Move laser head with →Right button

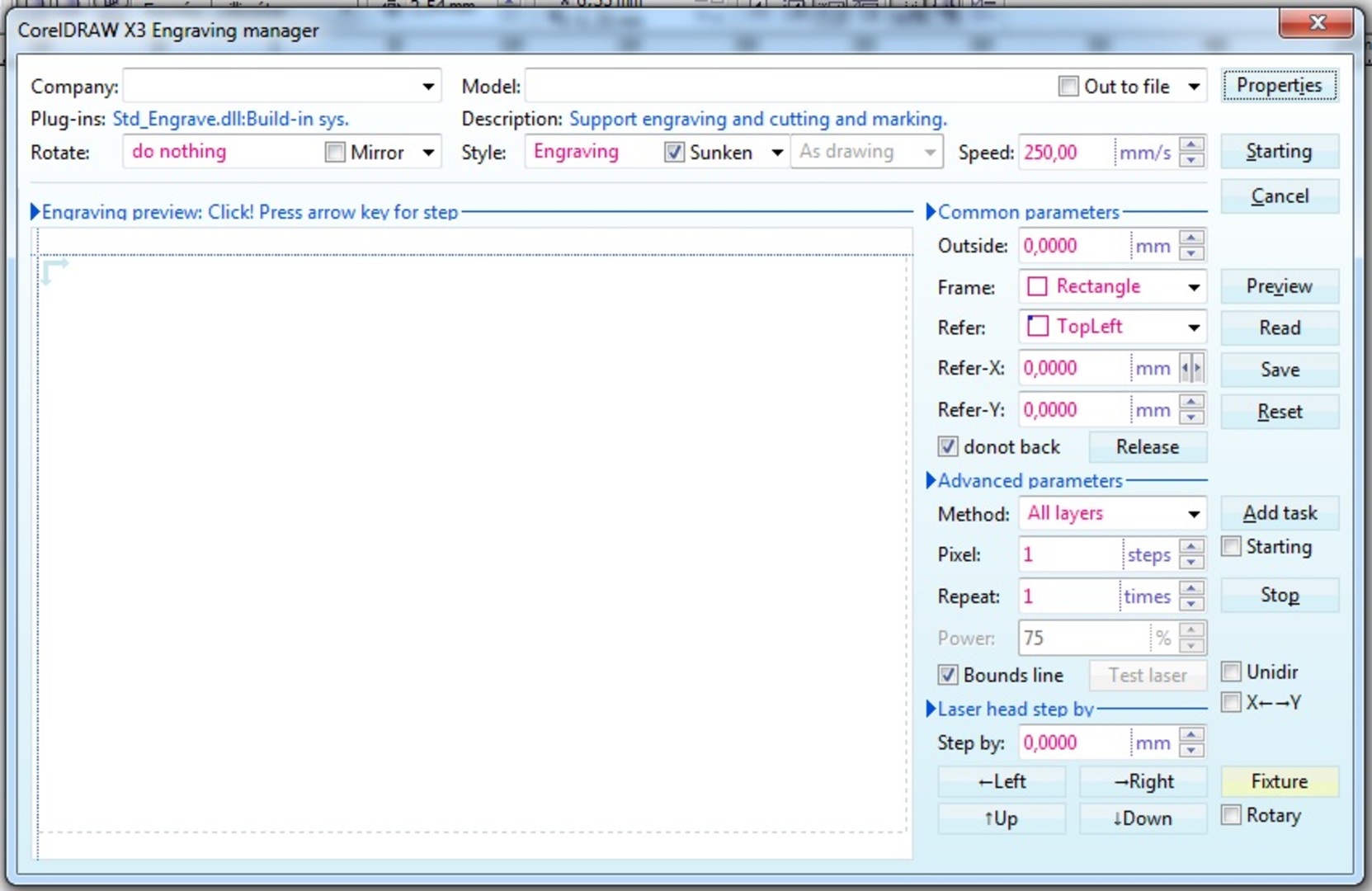1143,781
